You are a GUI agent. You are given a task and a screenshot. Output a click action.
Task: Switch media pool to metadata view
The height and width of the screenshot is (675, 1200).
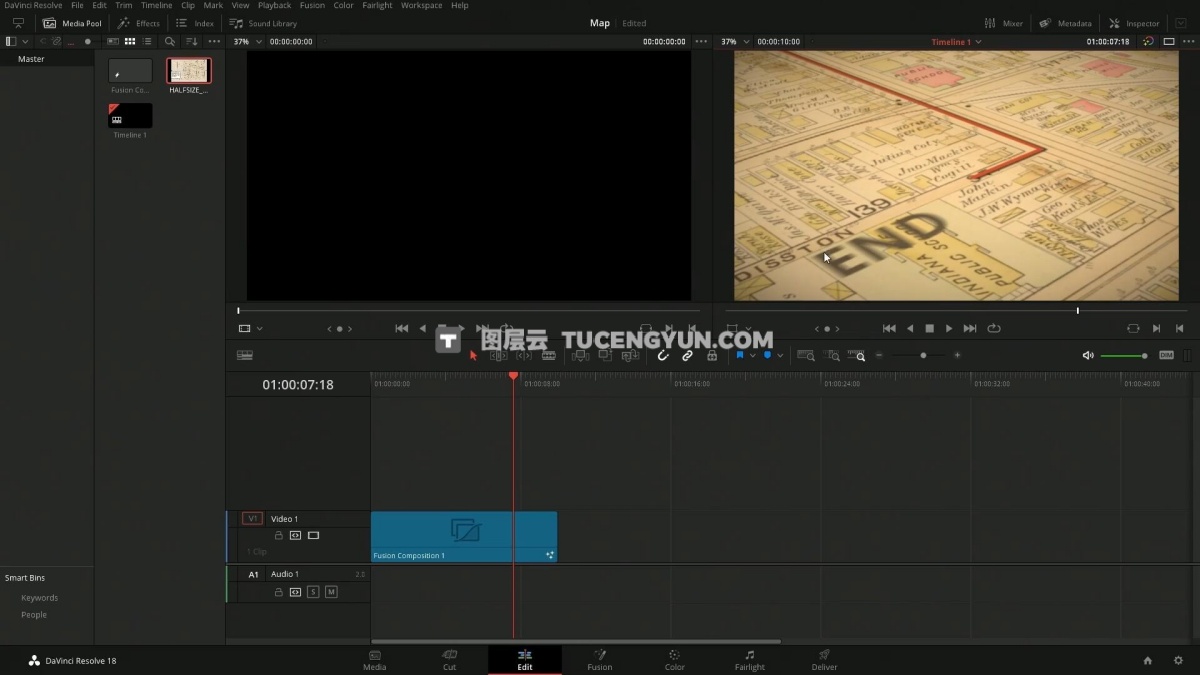coord(113,41)
